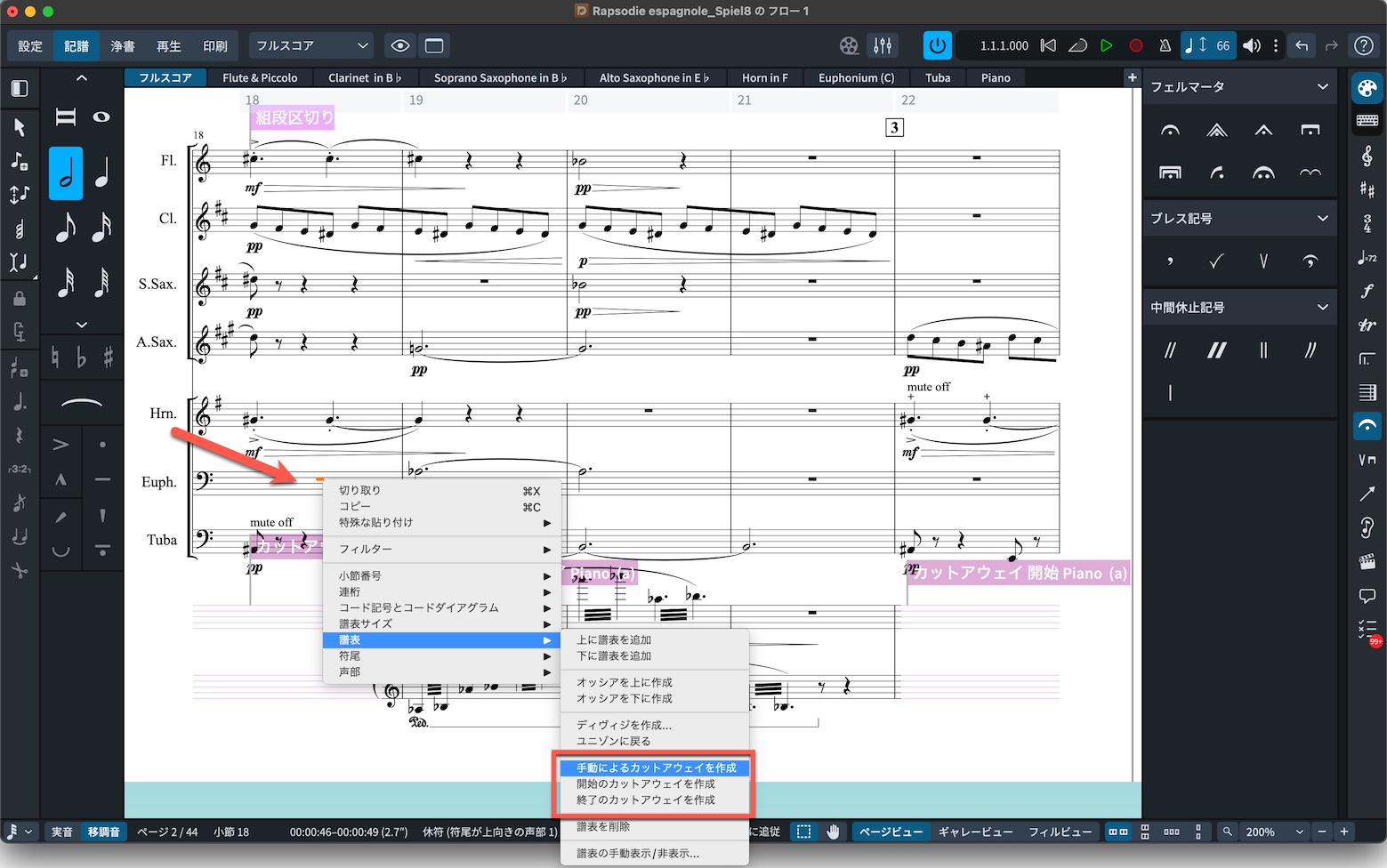Open the dynamics panel icon
The image size is (1387, 868).
point(1367,291)
